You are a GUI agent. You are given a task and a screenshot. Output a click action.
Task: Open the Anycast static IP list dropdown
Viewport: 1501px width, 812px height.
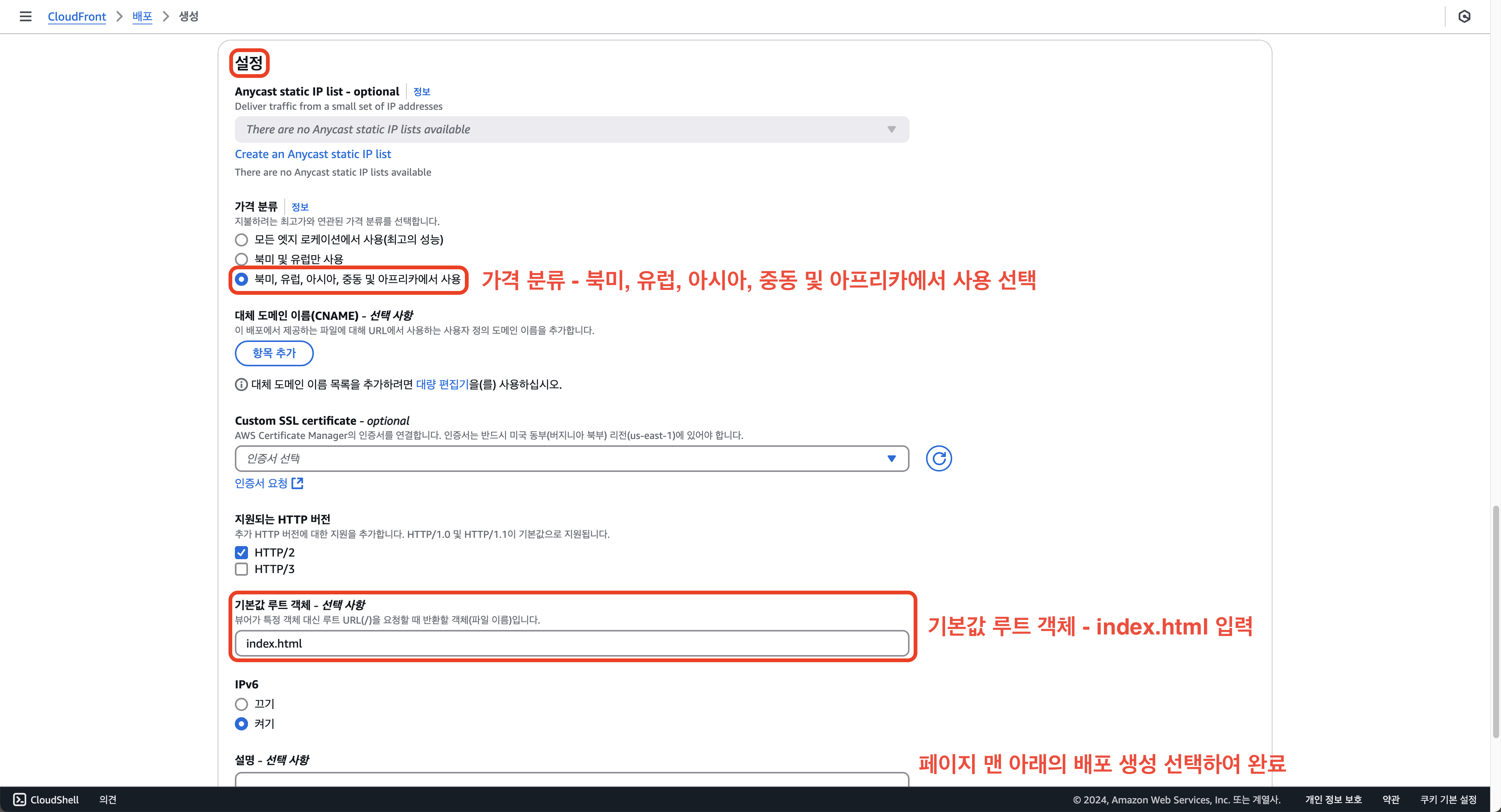(x=572, y=129)
